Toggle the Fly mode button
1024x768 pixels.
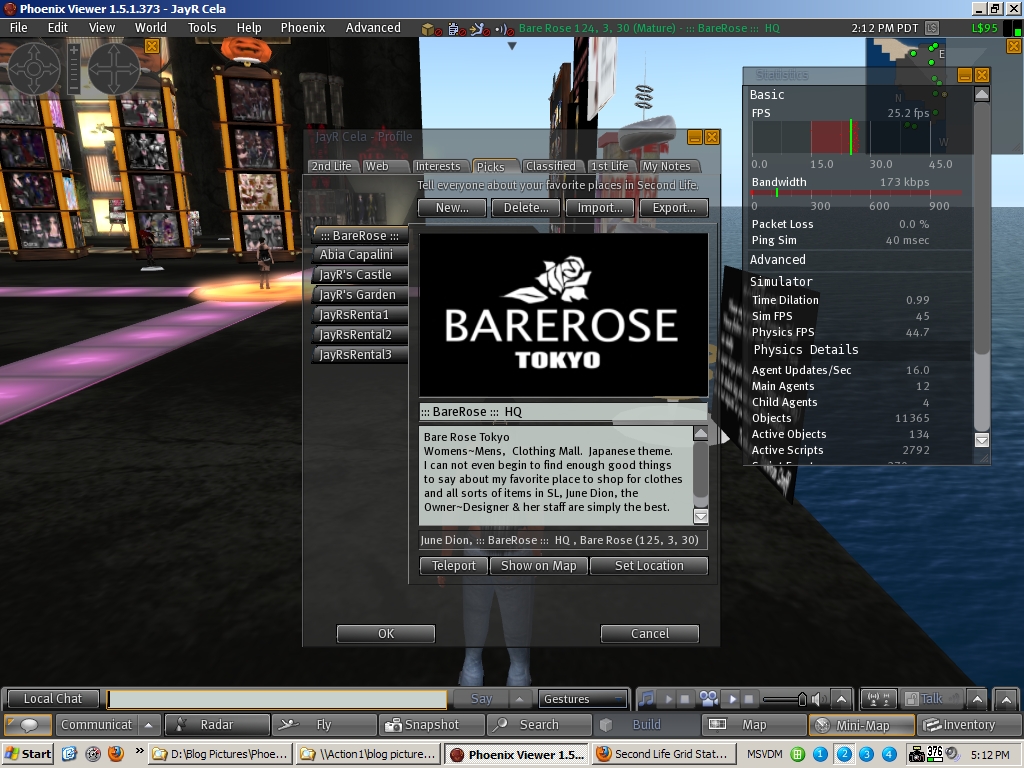coord(324,725)
